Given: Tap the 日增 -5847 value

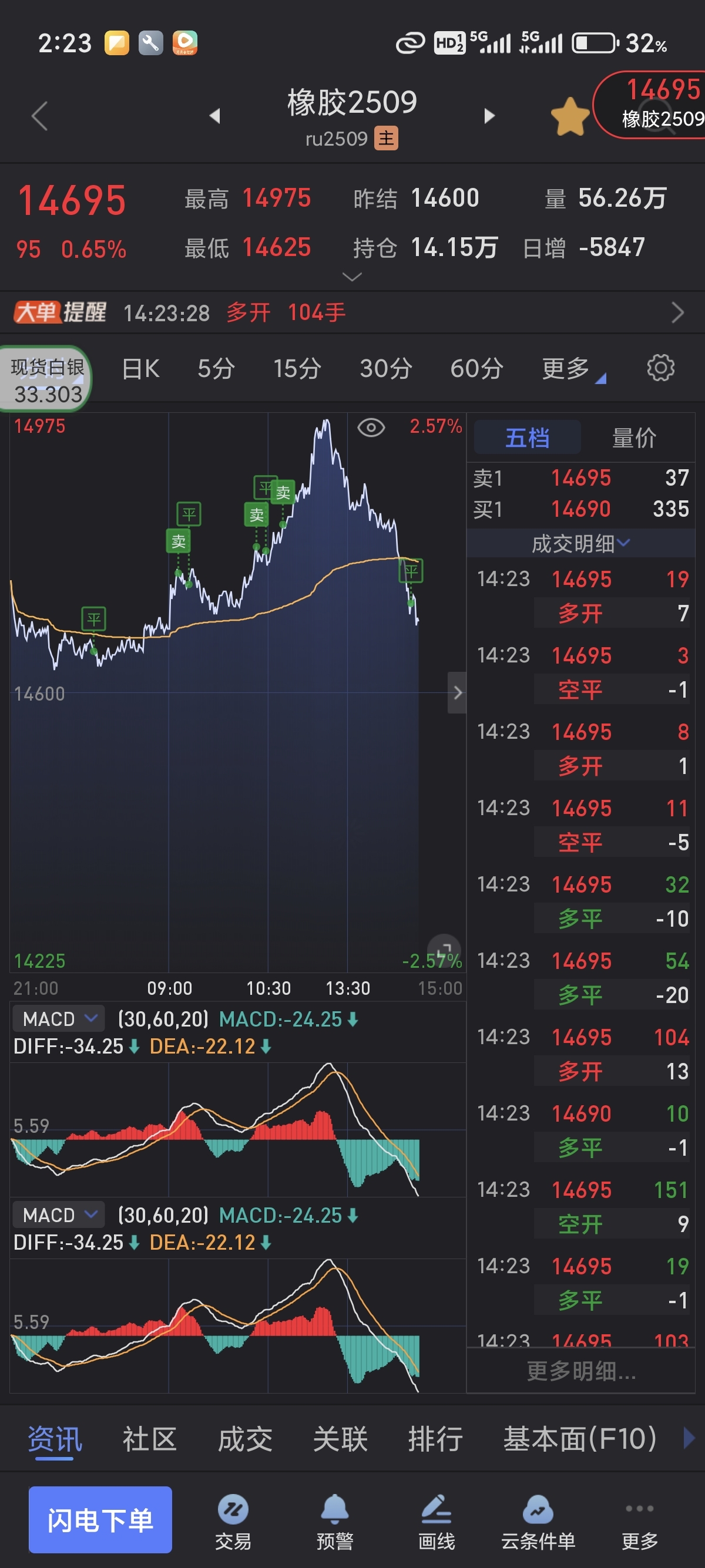Looking at the screenshot, I should pos(611,247).
